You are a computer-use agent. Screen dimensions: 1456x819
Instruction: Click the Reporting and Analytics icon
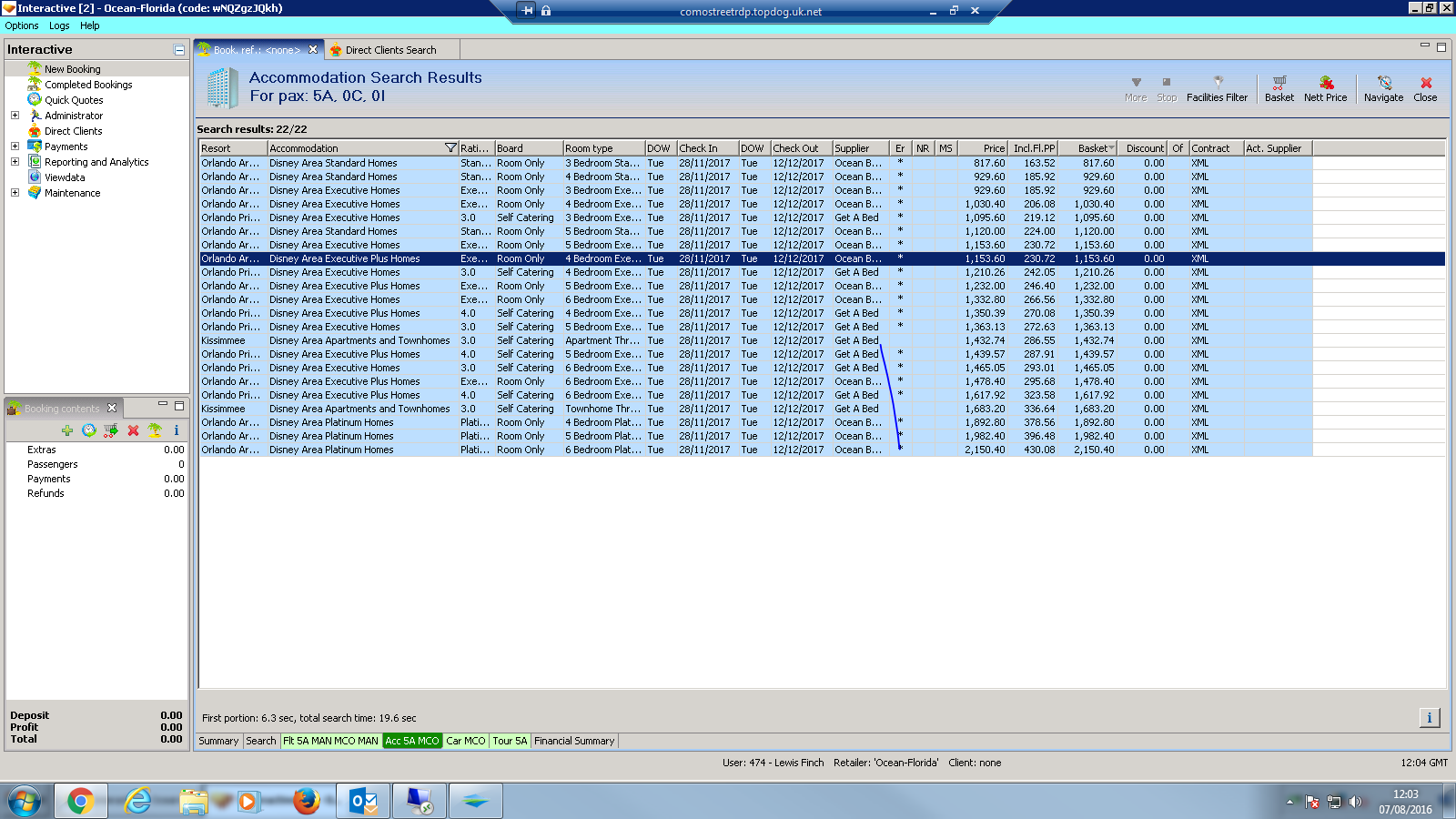click(x=35, y=162)
